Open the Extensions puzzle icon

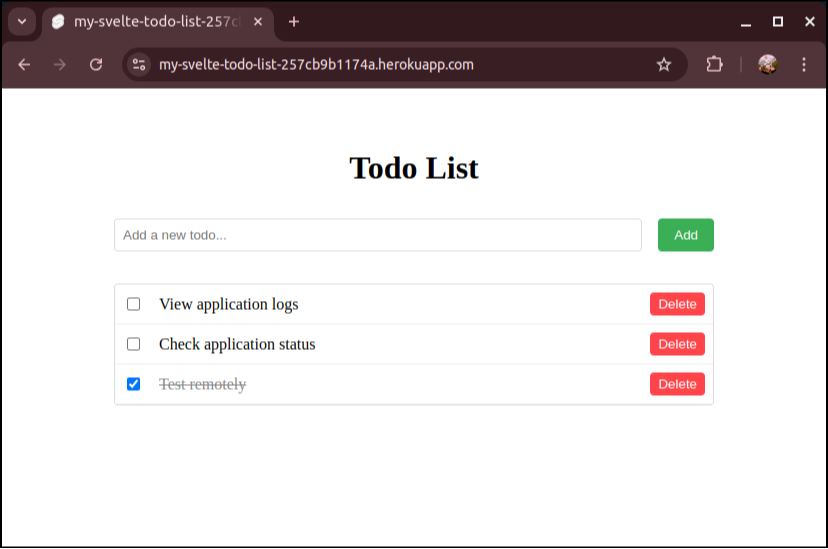click(714, 64)
